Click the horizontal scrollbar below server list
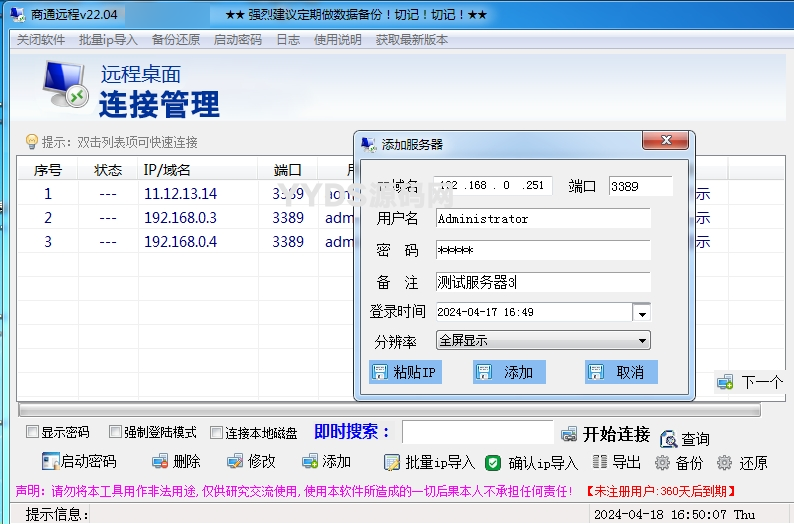Viewport: 794px width, 524px height. [x=388, y=410]
